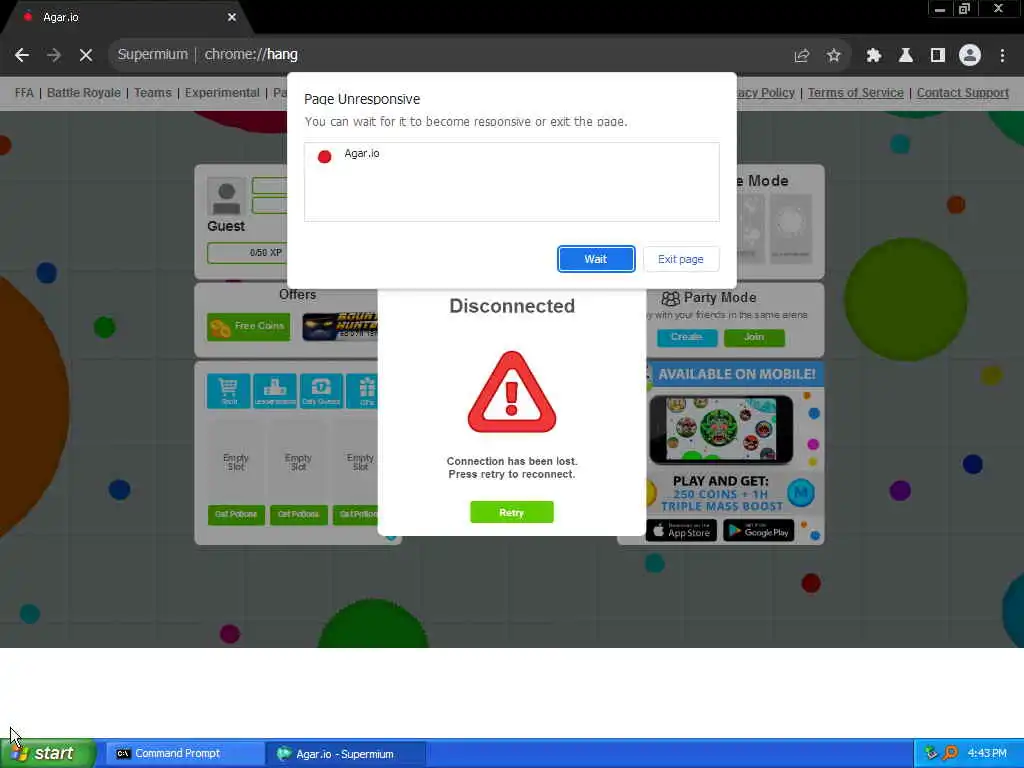Open the Daily Quests icon
This screenshot has width=1024, height=768.
pyautogui.click(x=321, y=391)
